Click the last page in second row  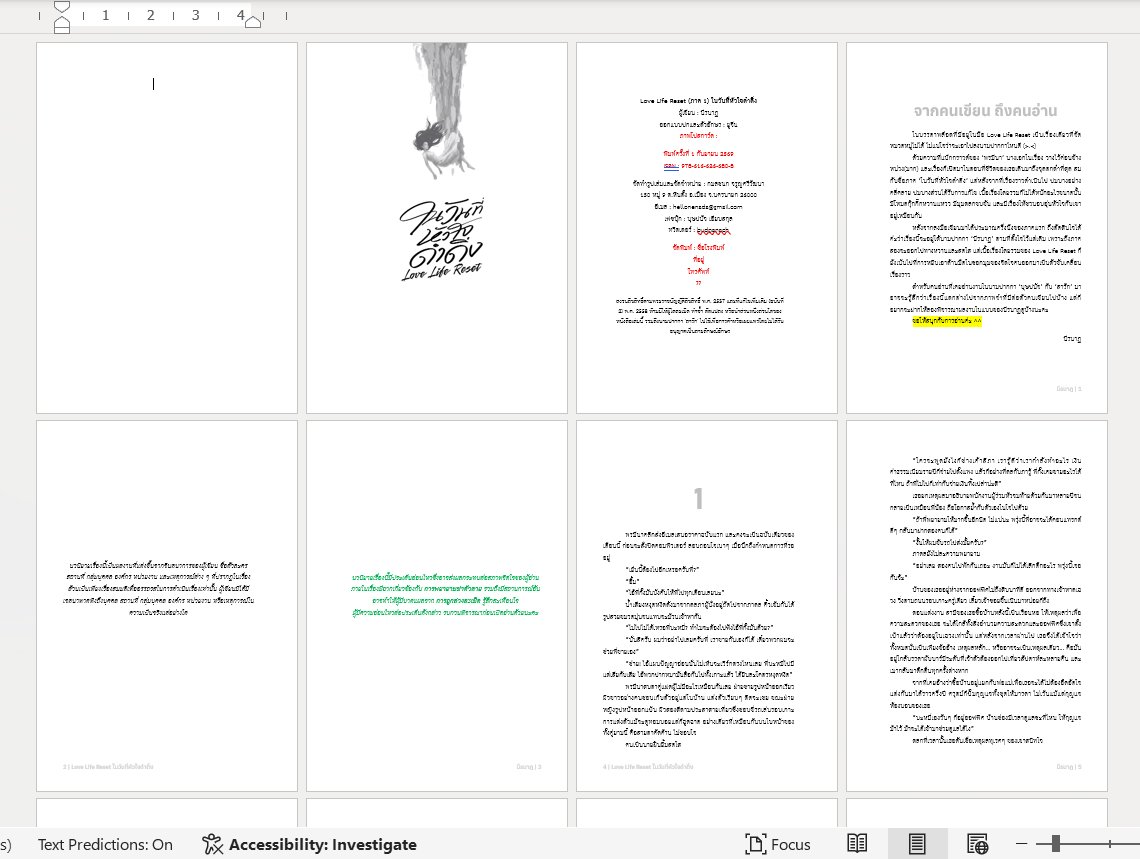coord(977,605)
